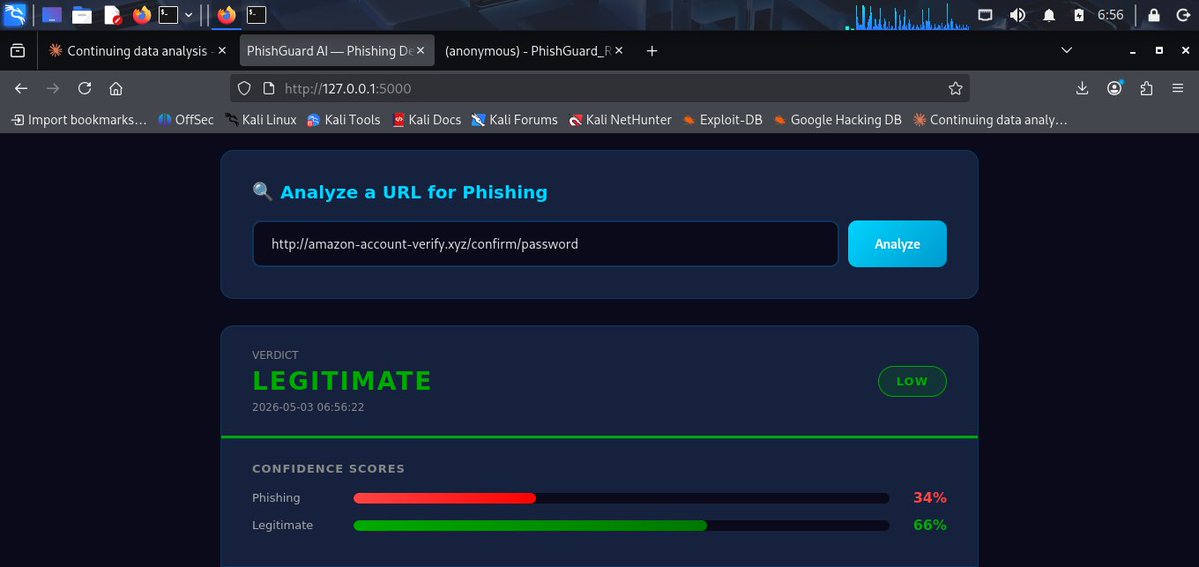Image resolution: width=1199 pixels, height=567 pixels.
Task: Open the Kali Docs bookmark
Action: click(427, 119)
